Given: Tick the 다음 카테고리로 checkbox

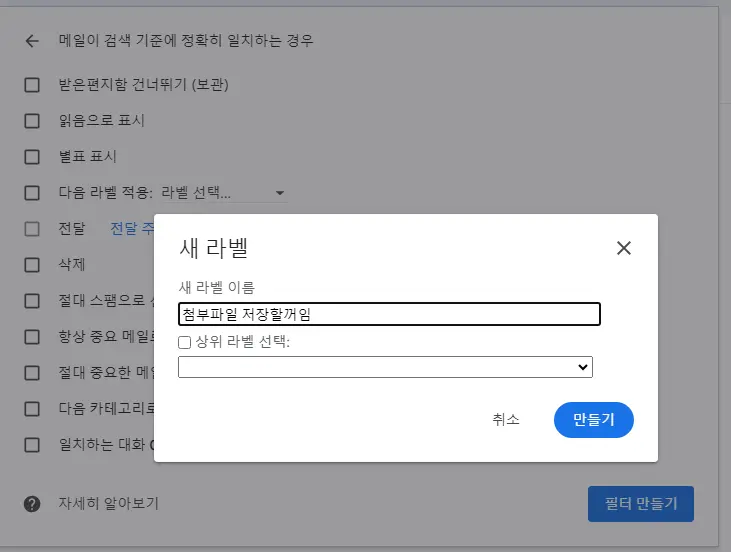Looking at the screenshot, I should click(32, 409).
